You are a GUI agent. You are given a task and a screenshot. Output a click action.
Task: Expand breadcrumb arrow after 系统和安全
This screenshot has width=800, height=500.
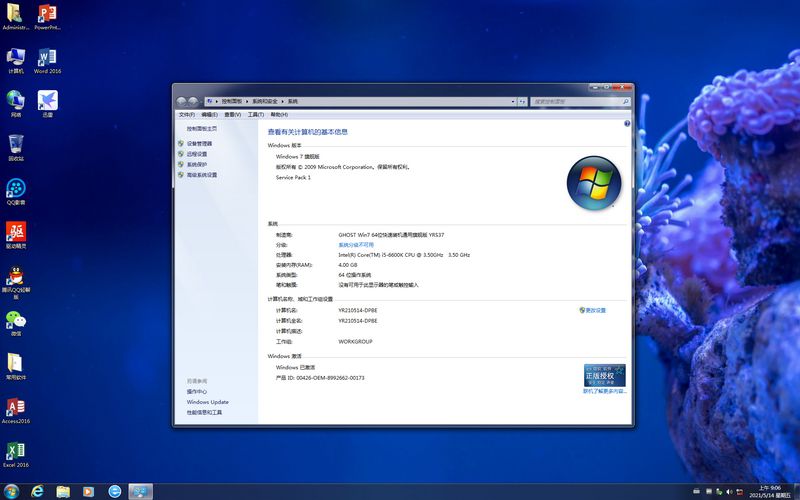(x=283, y=102)
